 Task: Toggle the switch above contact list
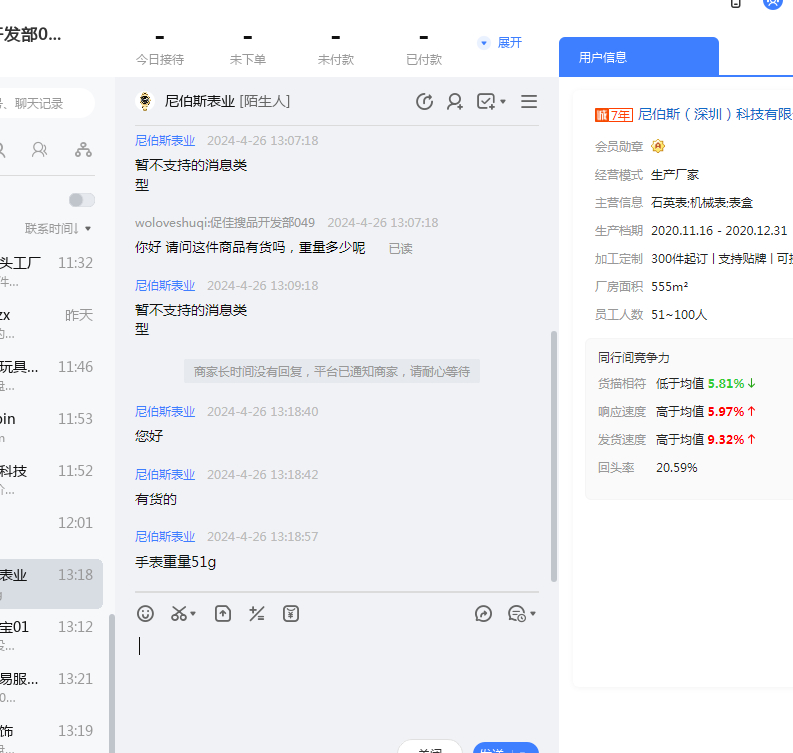[x=82, y=200]
